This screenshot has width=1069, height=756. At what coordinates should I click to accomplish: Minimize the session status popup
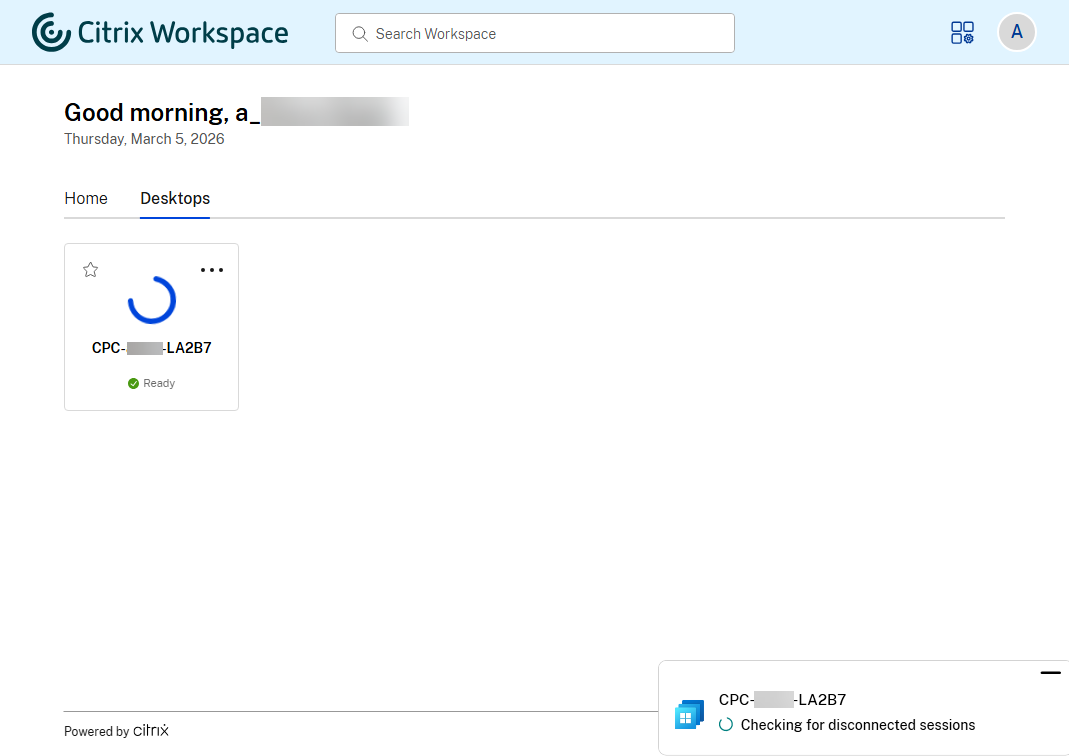coord(1050,673)
